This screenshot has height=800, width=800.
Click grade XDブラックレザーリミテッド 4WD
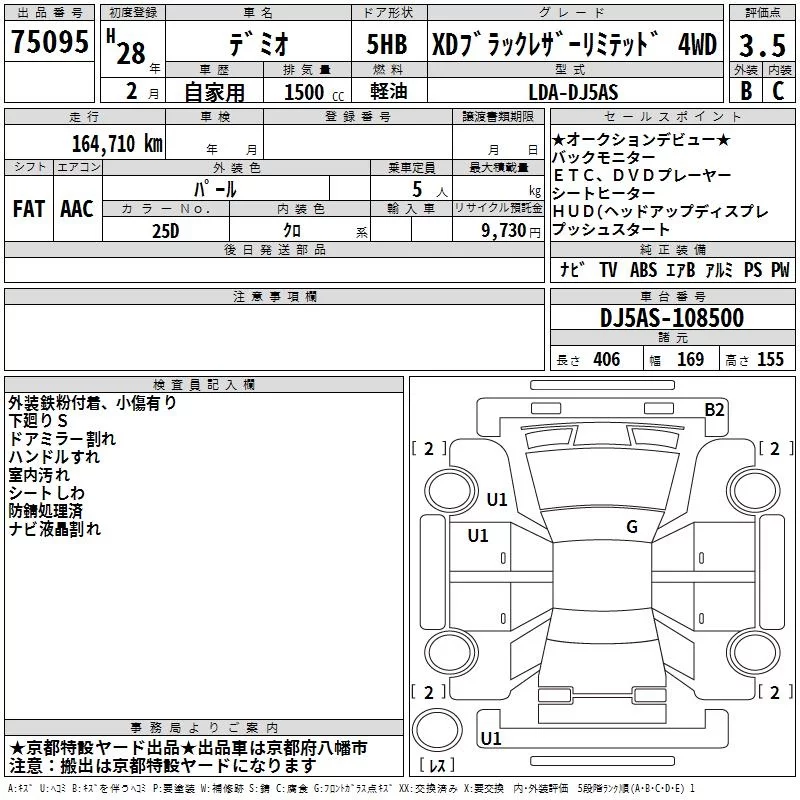pyautogui.click(x=574, y=44)
